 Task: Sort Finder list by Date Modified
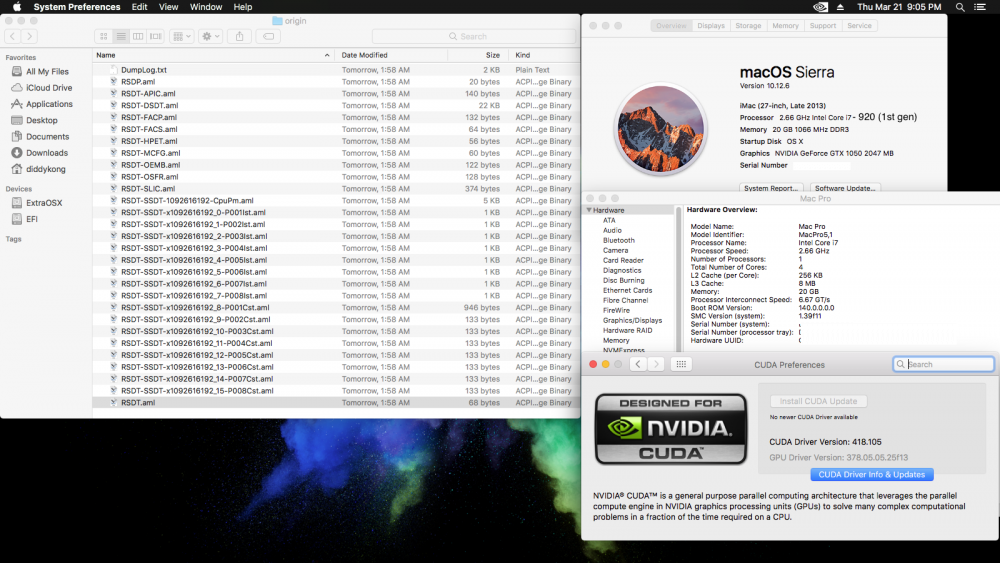click(391, 55)
